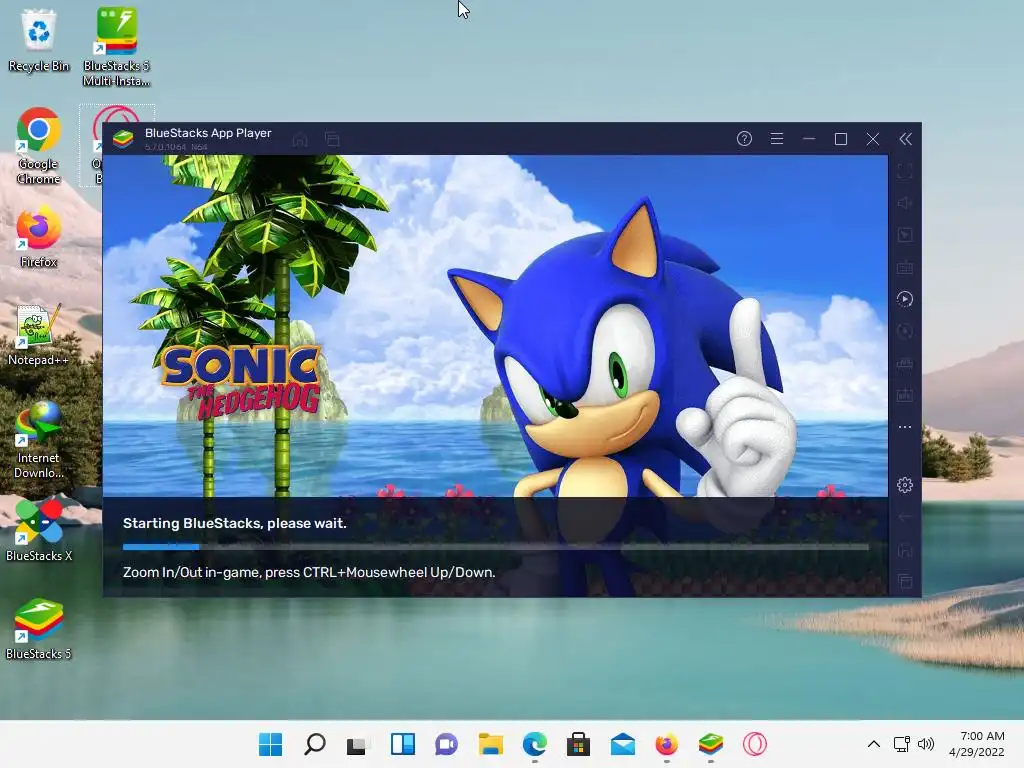The width and height of the screenshot is (1024, 768).
Task: Click the volume speaker icon in BlueStacks sidebar
Action: click(x=904, y=203)
